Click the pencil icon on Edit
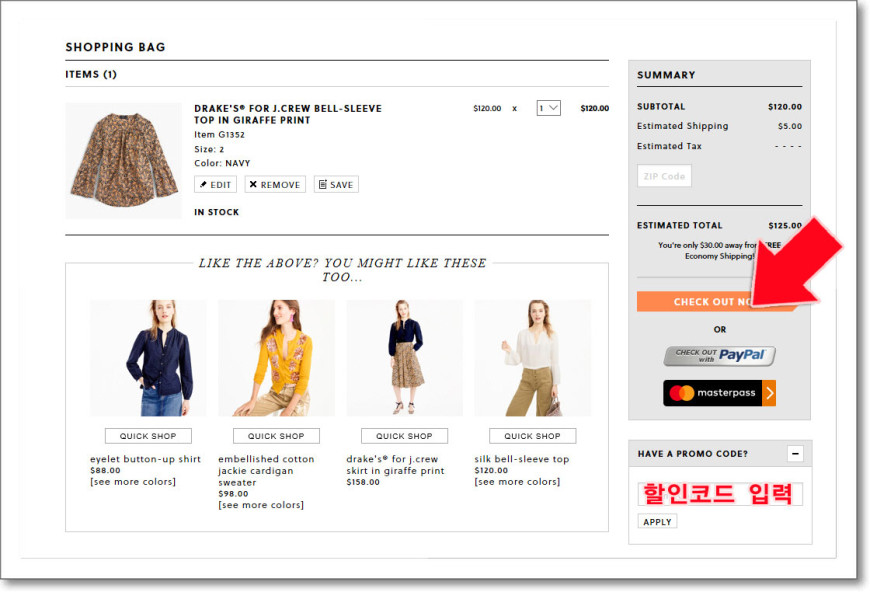The height and width of the screenshot is (592, 870). point(204,184)
